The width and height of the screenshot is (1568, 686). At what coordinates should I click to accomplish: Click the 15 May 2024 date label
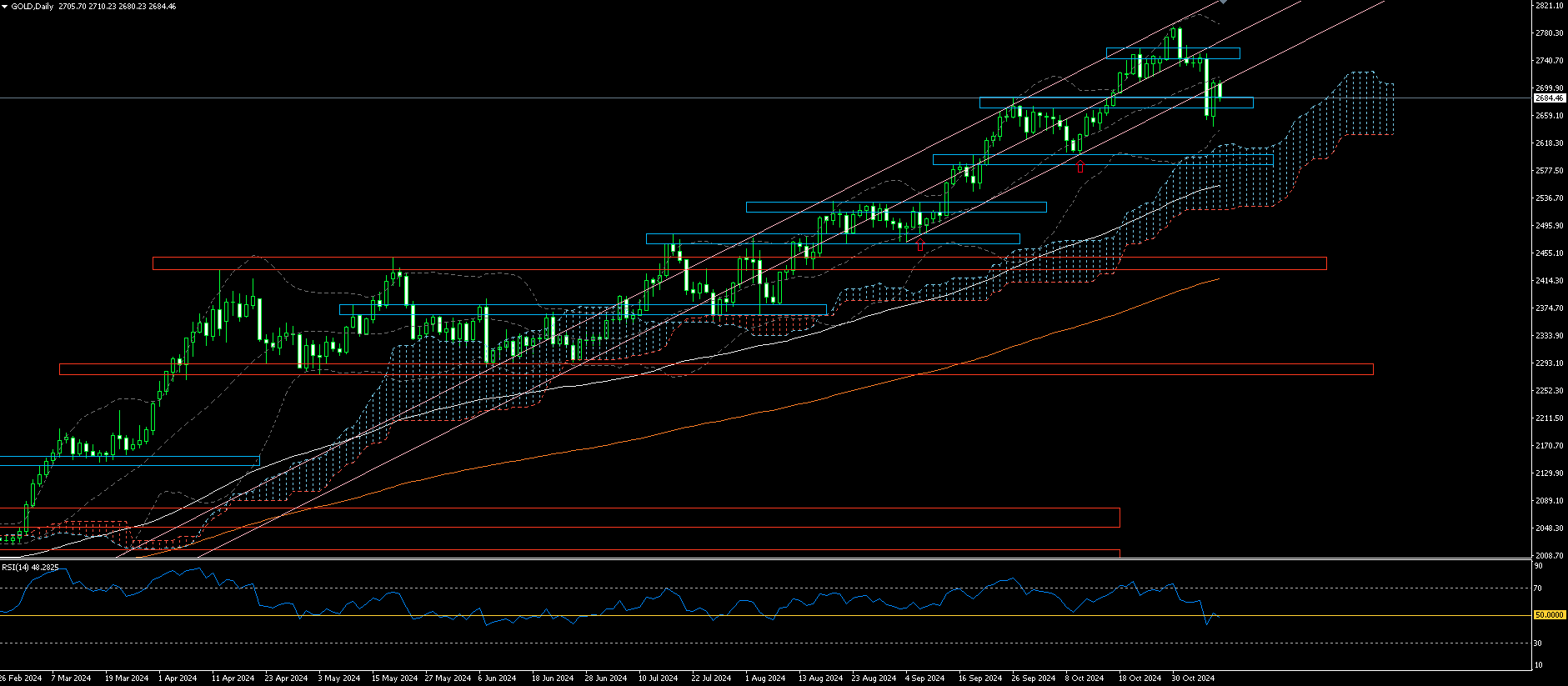coord(394,678)
